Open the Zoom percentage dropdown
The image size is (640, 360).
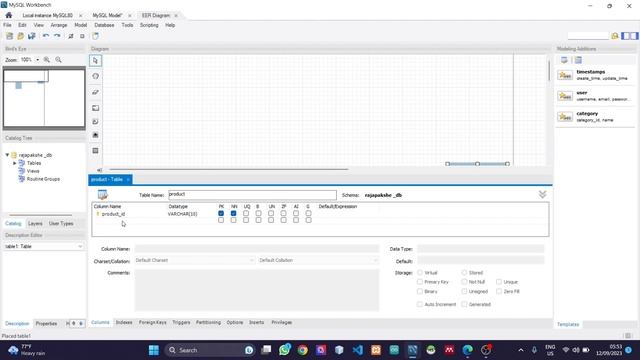[38, 60]
